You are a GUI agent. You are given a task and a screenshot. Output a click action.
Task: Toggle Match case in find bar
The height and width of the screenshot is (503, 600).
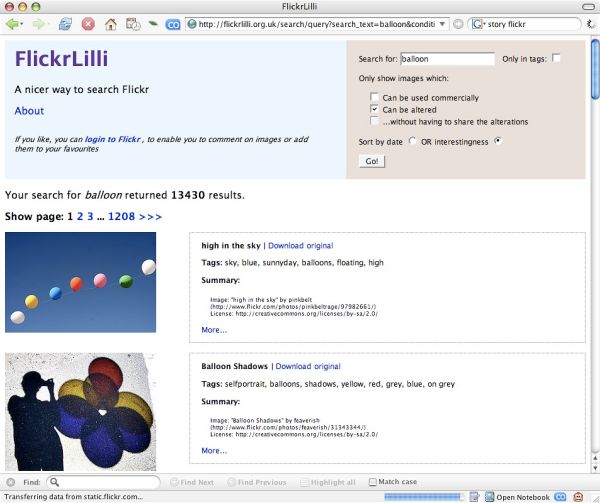pos(373,482)
